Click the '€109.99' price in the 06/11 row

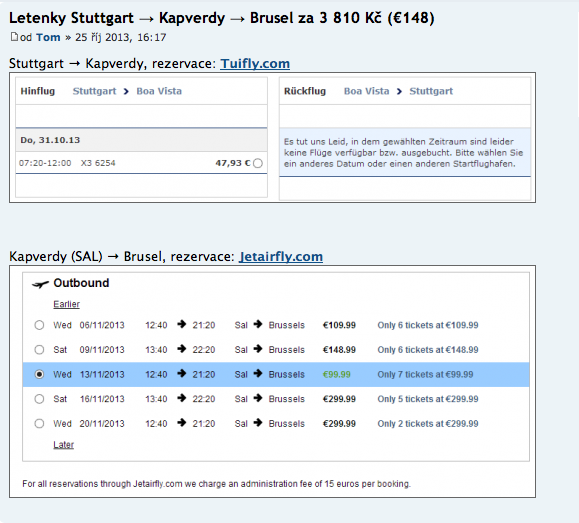click(339, 325)
